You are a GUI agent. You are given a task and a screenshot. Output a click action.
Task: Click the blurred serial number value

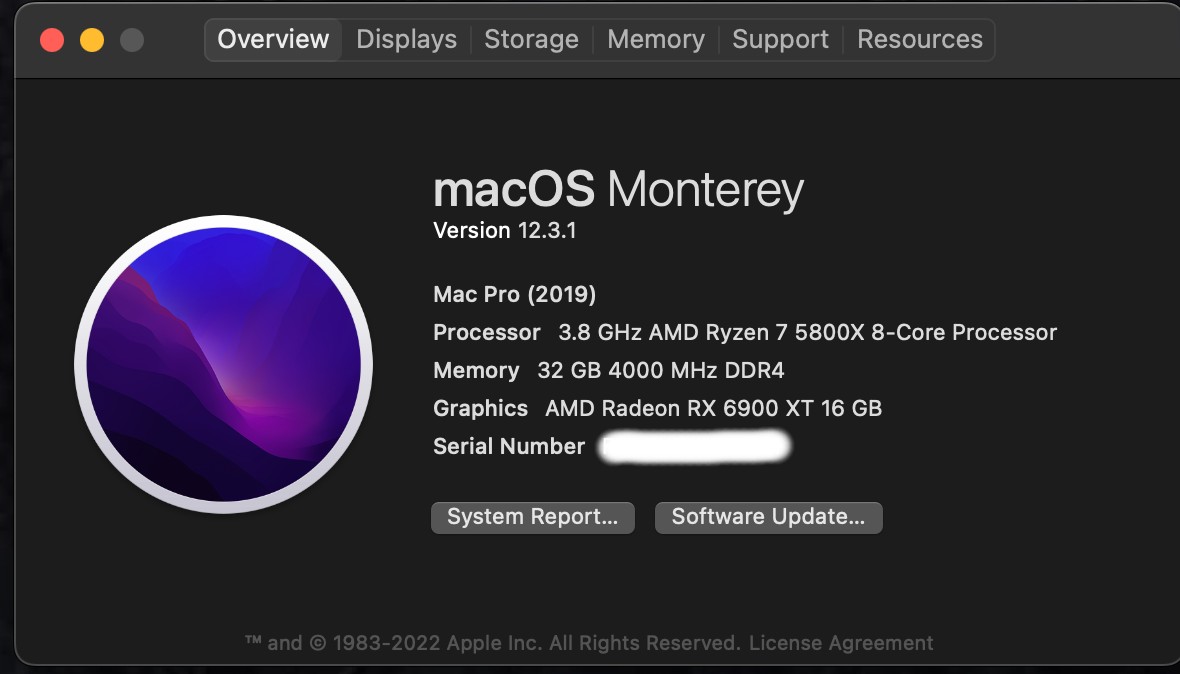coord(695,446)
